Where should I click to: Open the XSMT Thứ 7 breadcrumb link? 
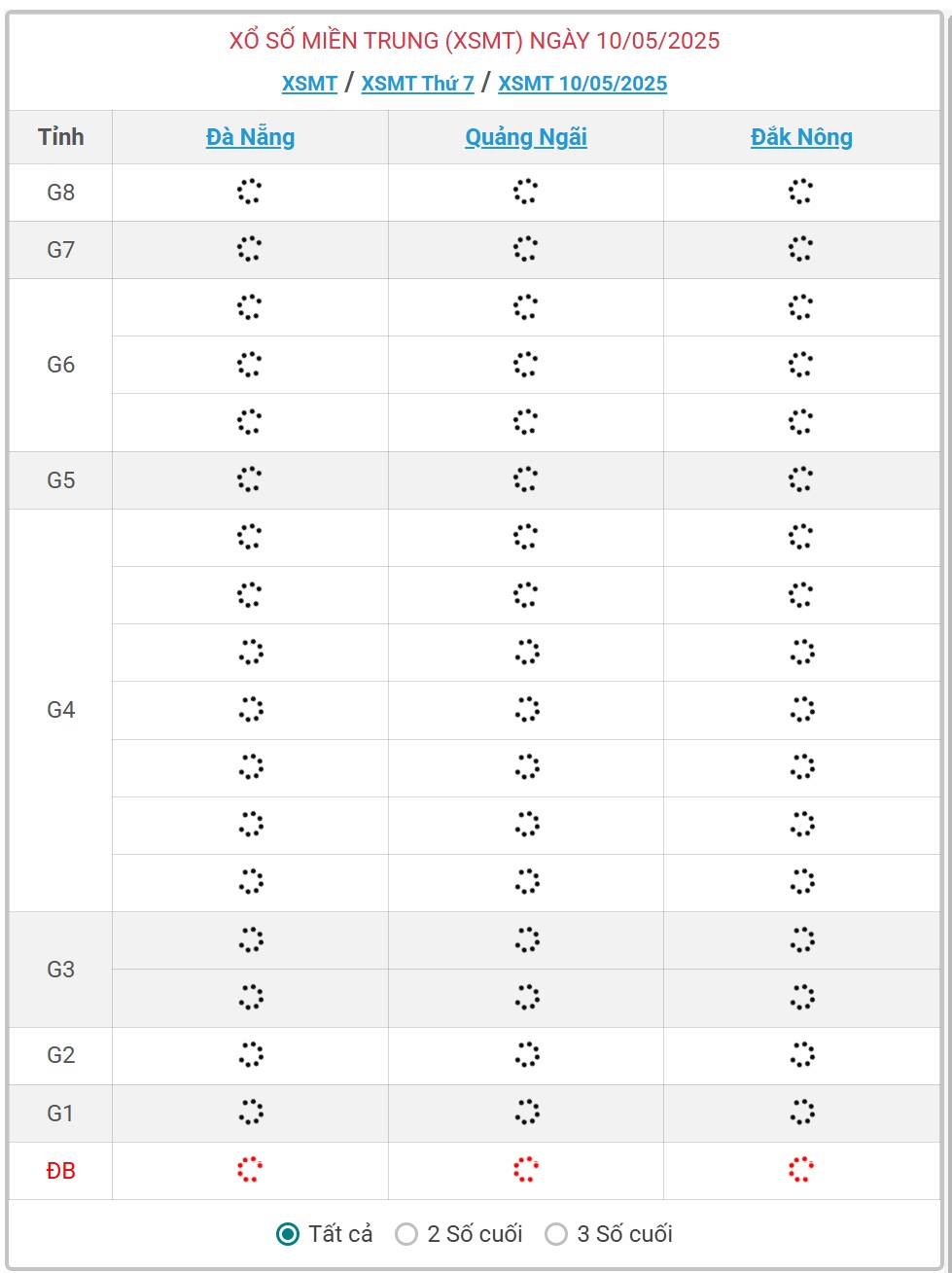click(x=417, y=84)
